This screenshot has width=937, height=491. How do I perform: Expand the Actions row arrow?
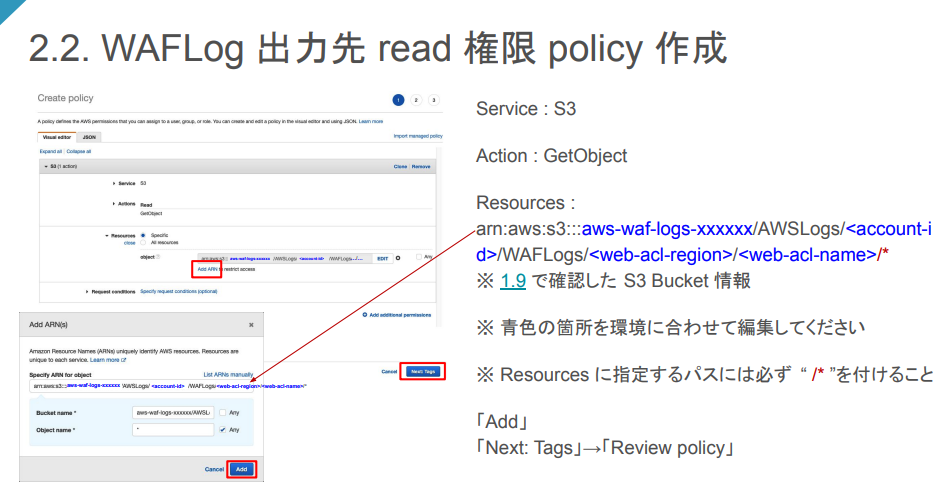tap(114, 204)
